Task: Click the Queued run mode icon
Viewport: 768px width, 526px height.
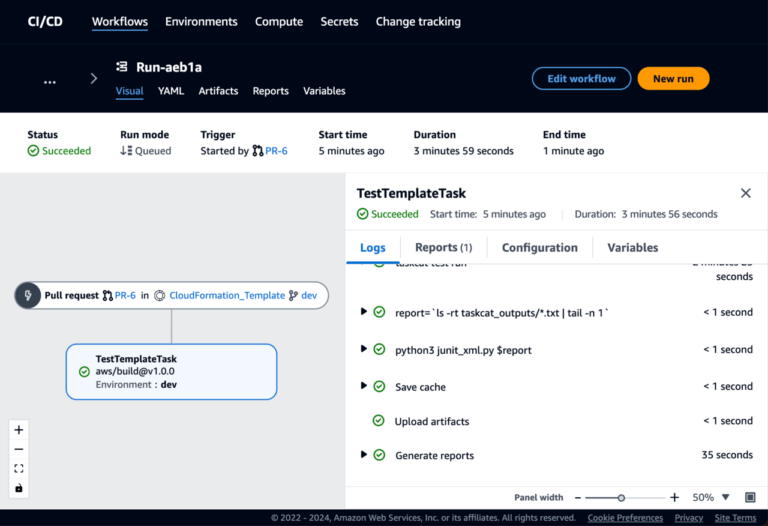Action: (126, 151)
